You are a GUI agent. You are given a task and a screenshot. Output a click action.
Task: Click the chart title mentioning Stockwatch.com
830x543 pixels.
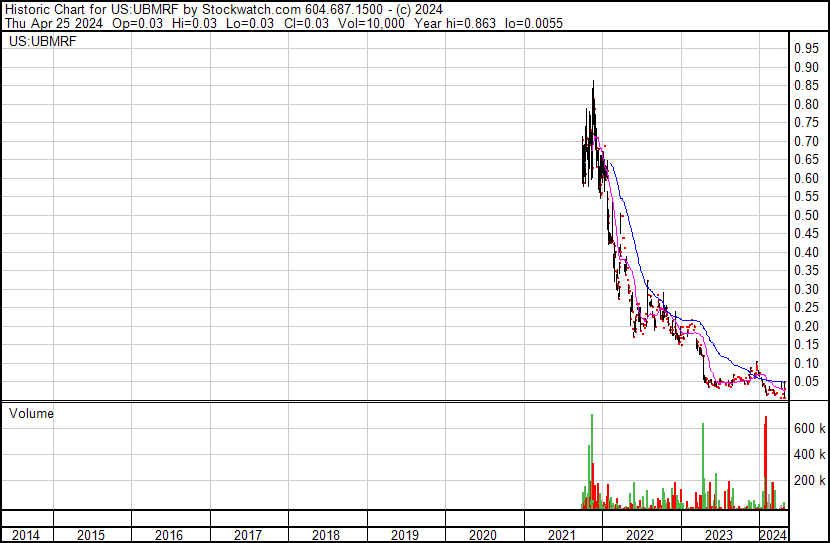pos(223,9)
